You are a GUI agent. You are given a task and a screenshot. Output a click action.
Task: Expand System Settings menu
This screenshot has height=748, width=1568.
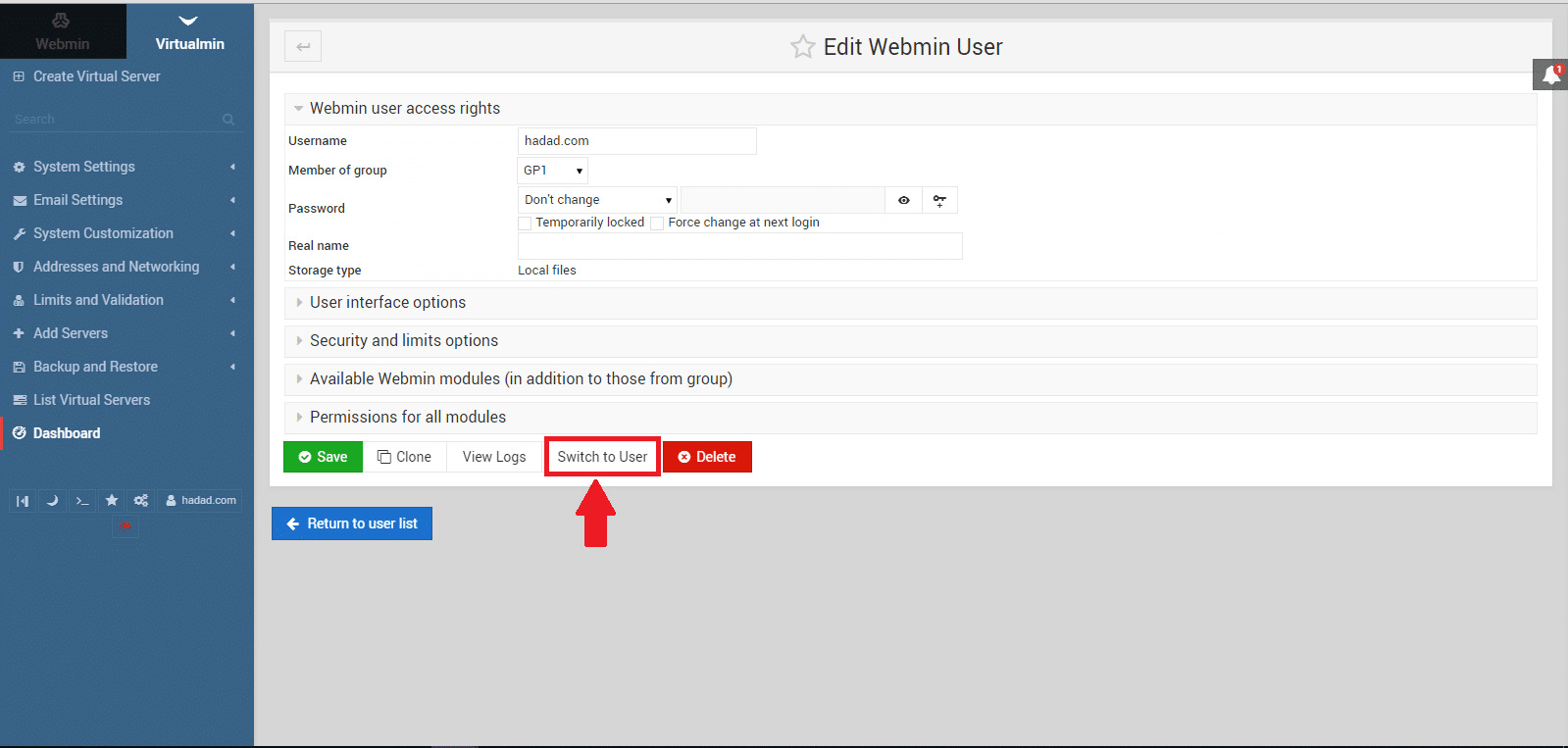pos(126,167)
